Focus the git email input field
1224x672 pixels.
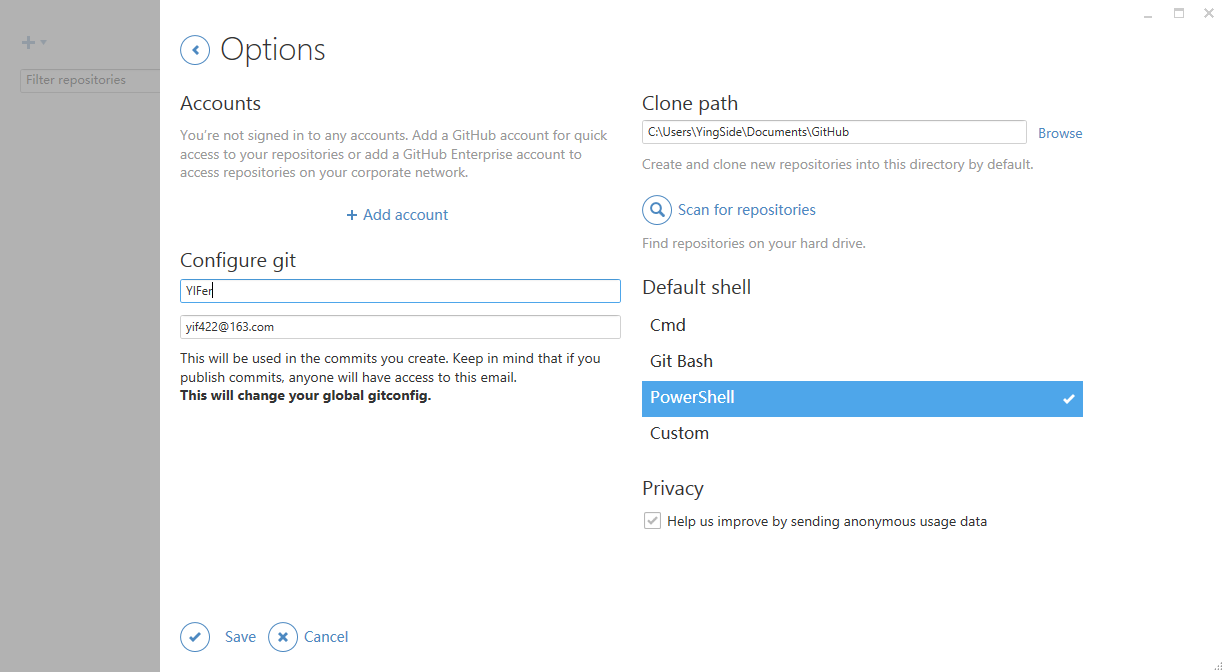400,327
